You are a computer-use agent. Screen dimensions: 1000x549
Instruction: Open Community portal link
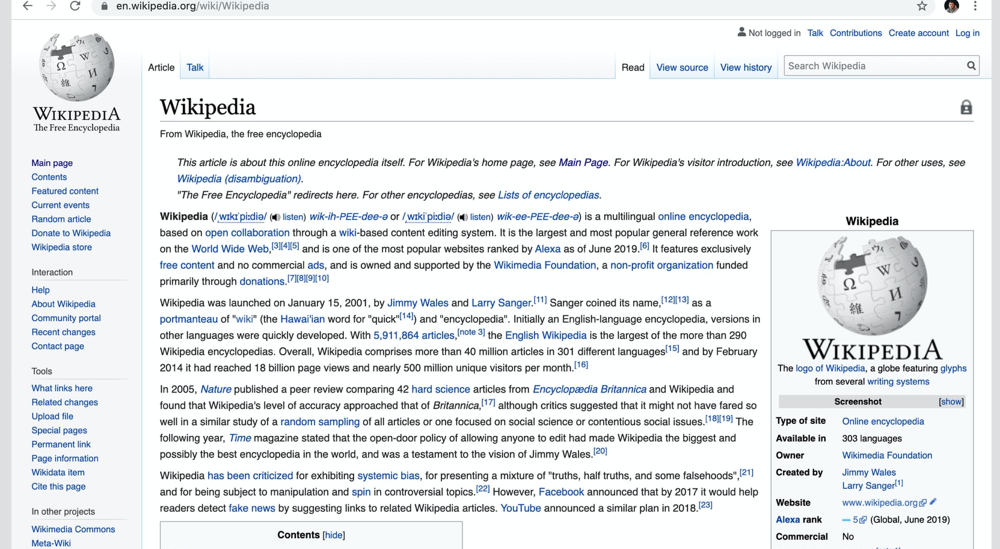(66, 318)
